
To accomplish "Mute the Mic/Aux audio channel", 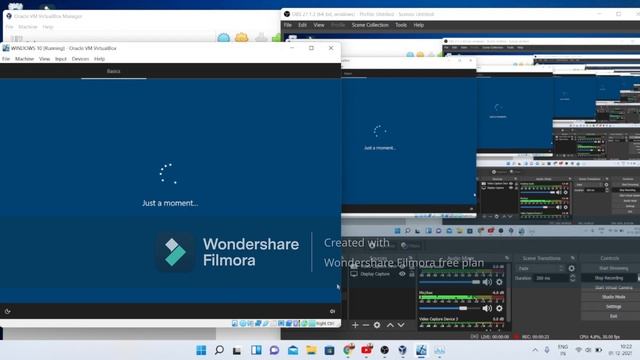I will coord(487,308).
